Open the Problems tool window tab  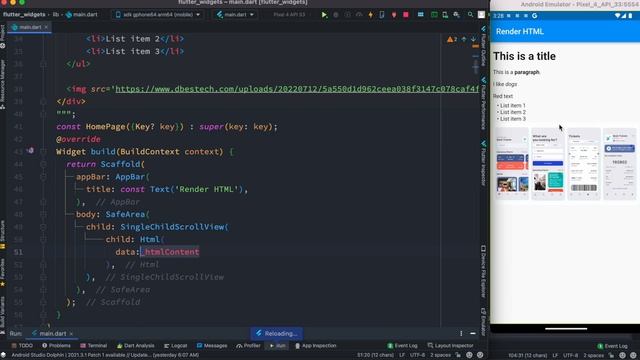pyautogui.click(x=56, y=346)
